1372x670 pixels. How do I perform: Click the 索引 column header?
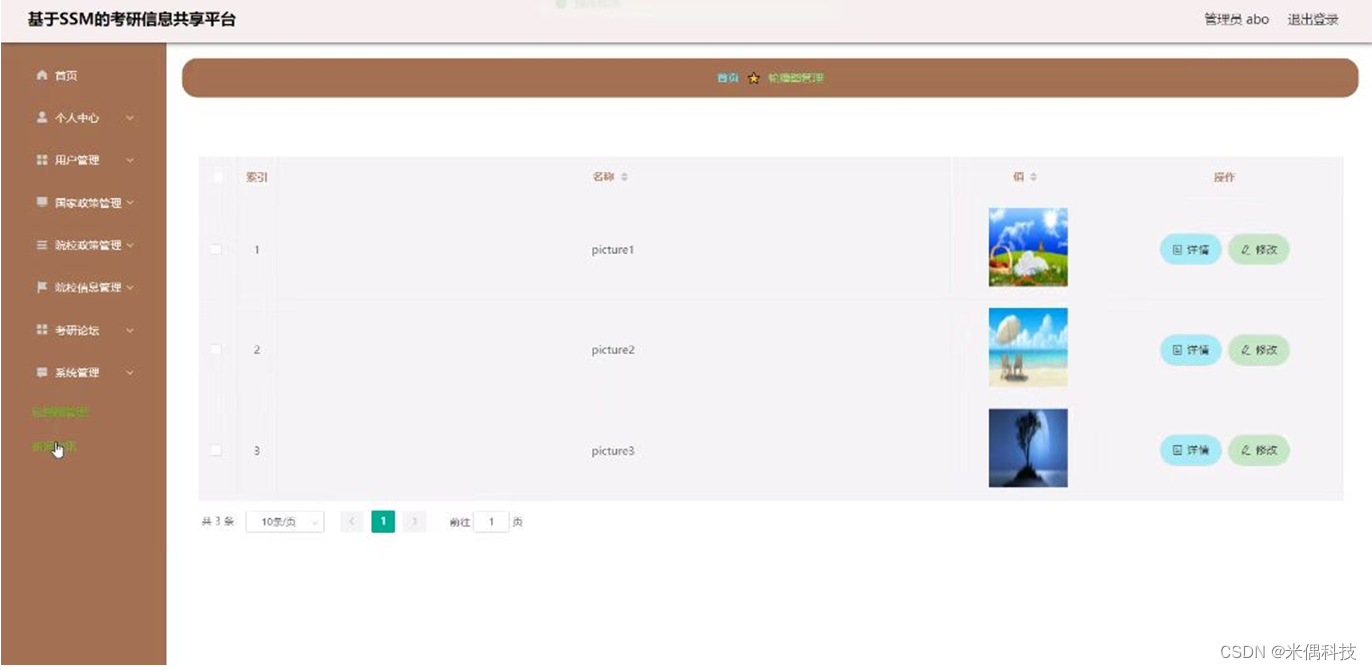[257, 177]
